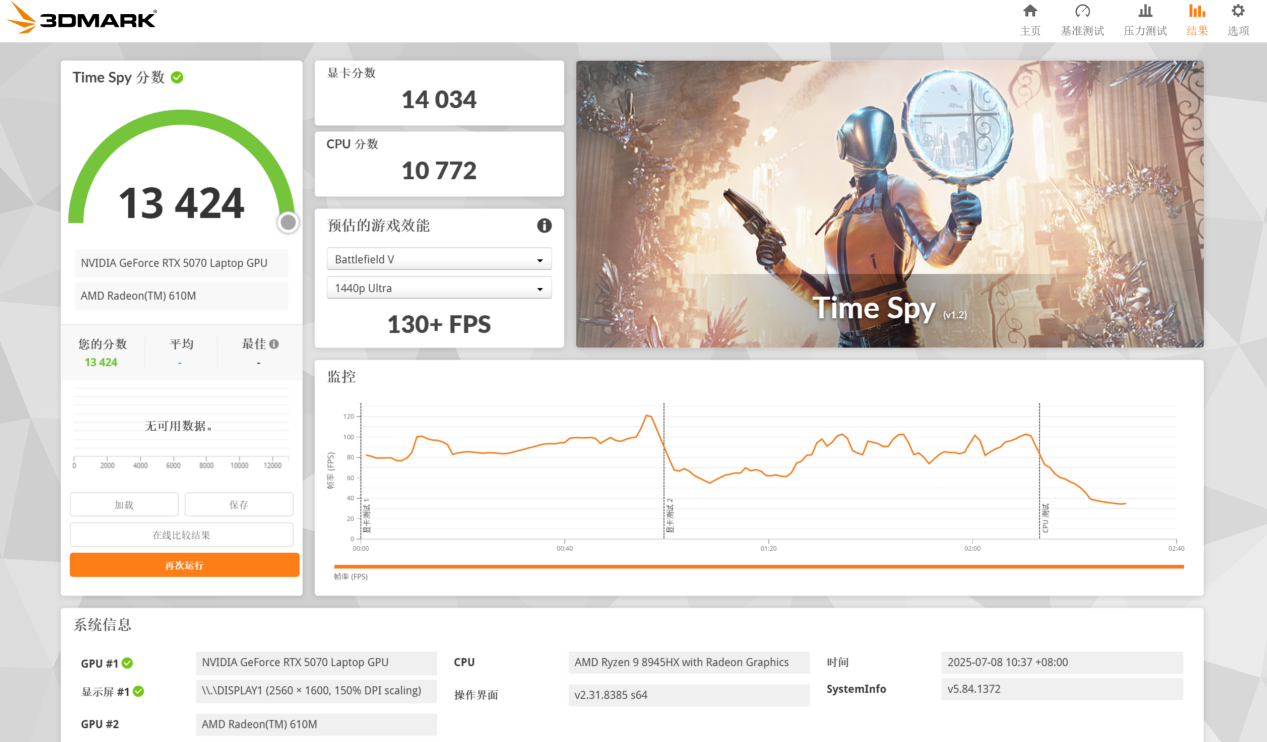Click NVIDIA GeForce RTX 5070 in score panel
Image resolution: width=1267 pixels, height=742 pixels.
coord(181,263)
